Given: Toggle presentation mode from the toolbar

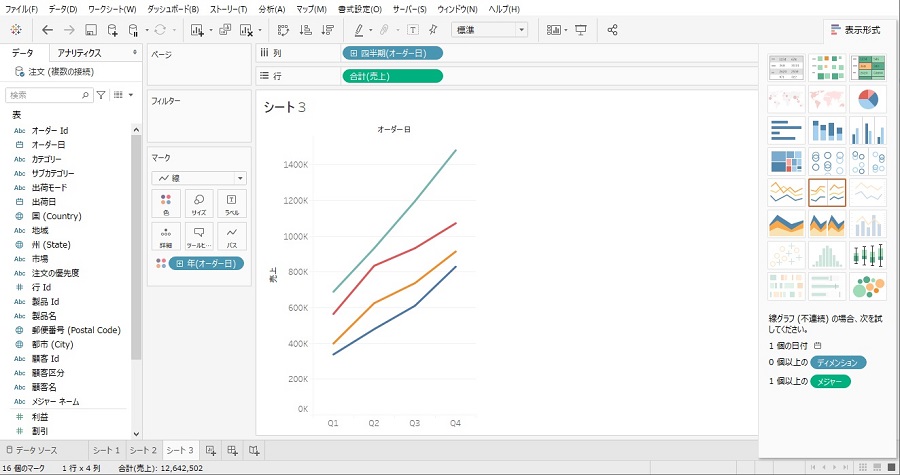Looking at the screenshot, I should 581,30.
